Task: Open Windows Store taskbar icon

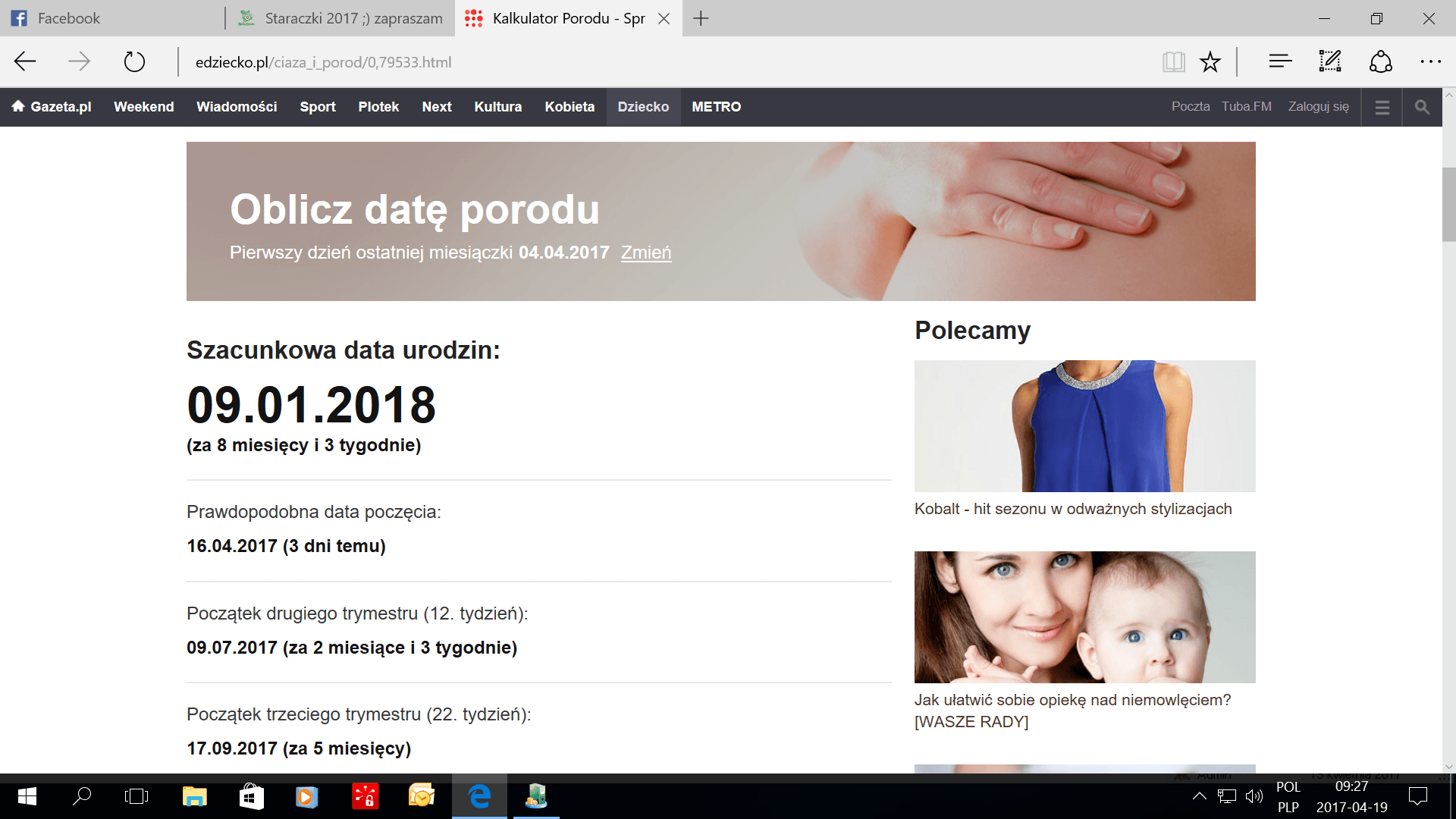Action: pos(251,796)
